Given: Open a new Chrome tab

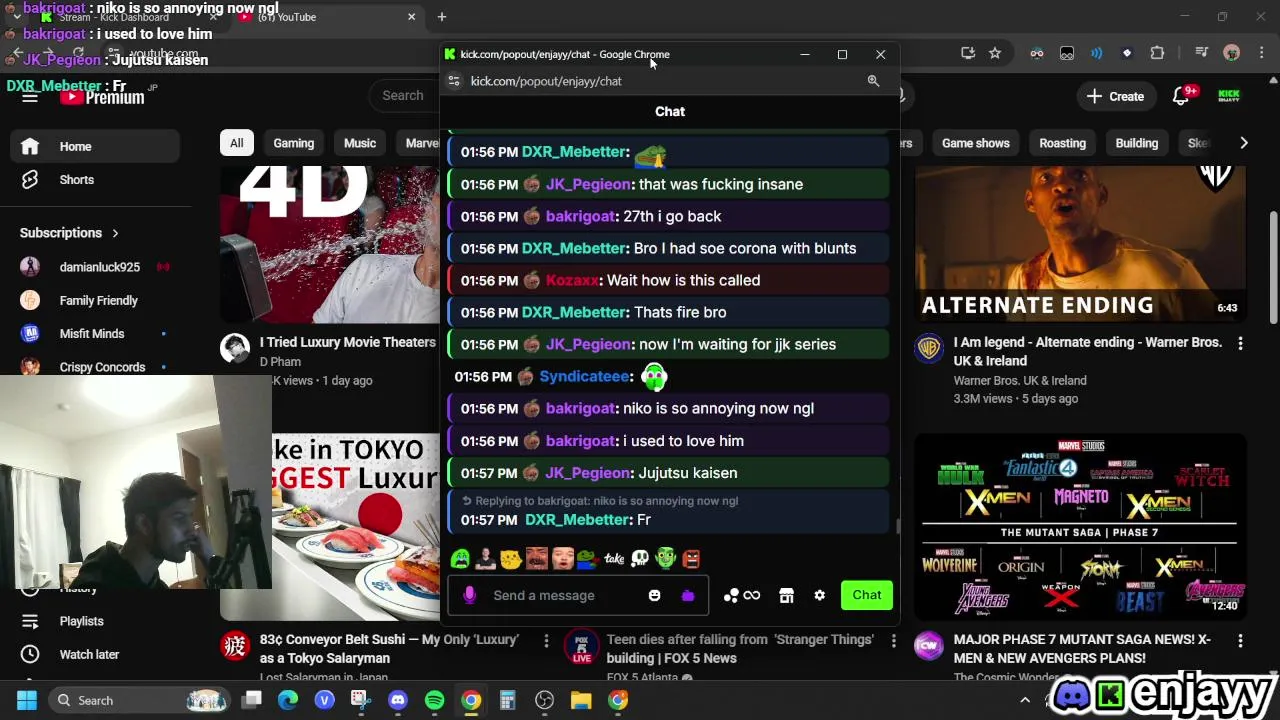Looking at the screenshot, I should (441, 17).
